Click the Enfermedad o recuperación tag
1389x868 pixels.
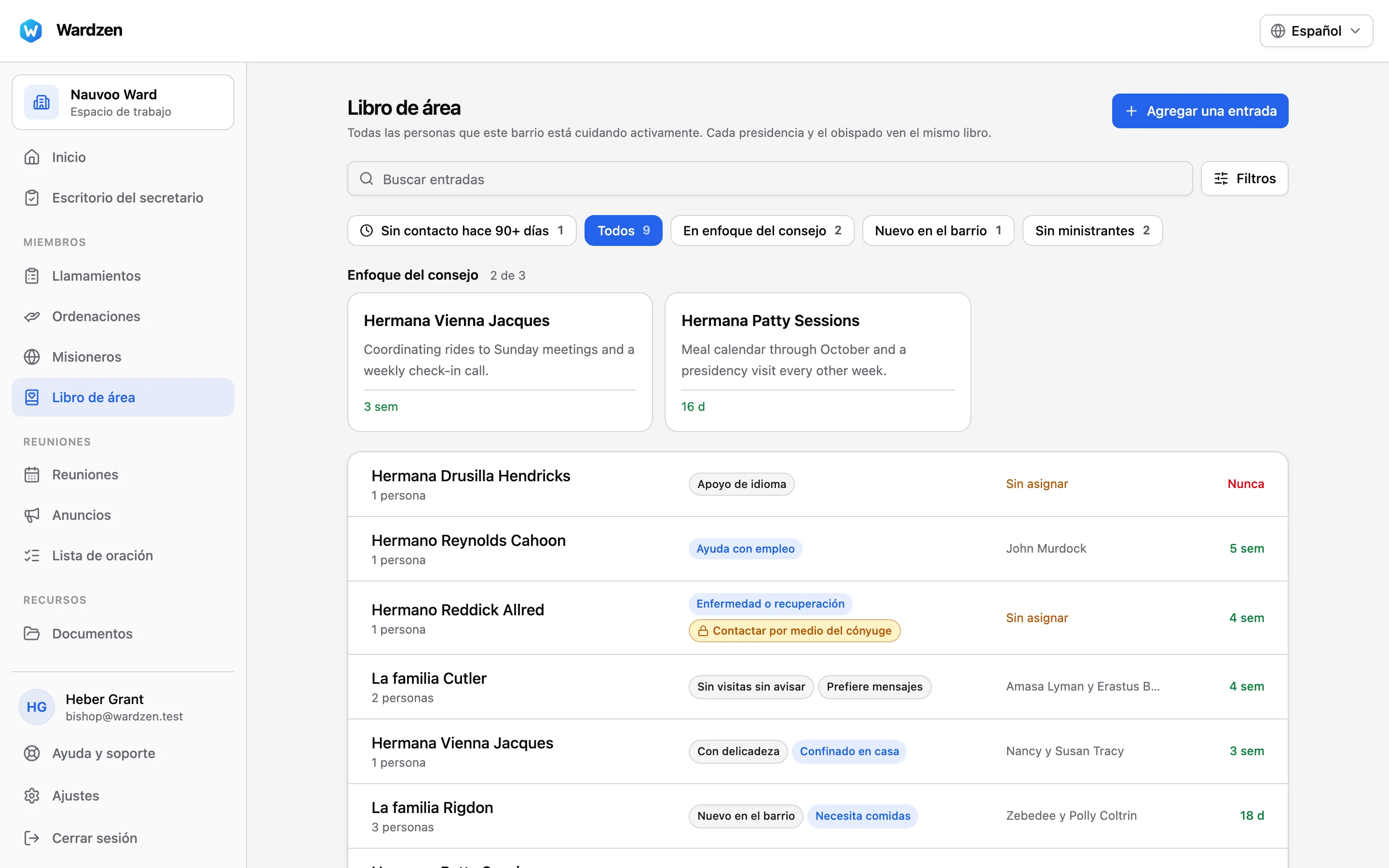pyautogui.click(x=770, y=603)
